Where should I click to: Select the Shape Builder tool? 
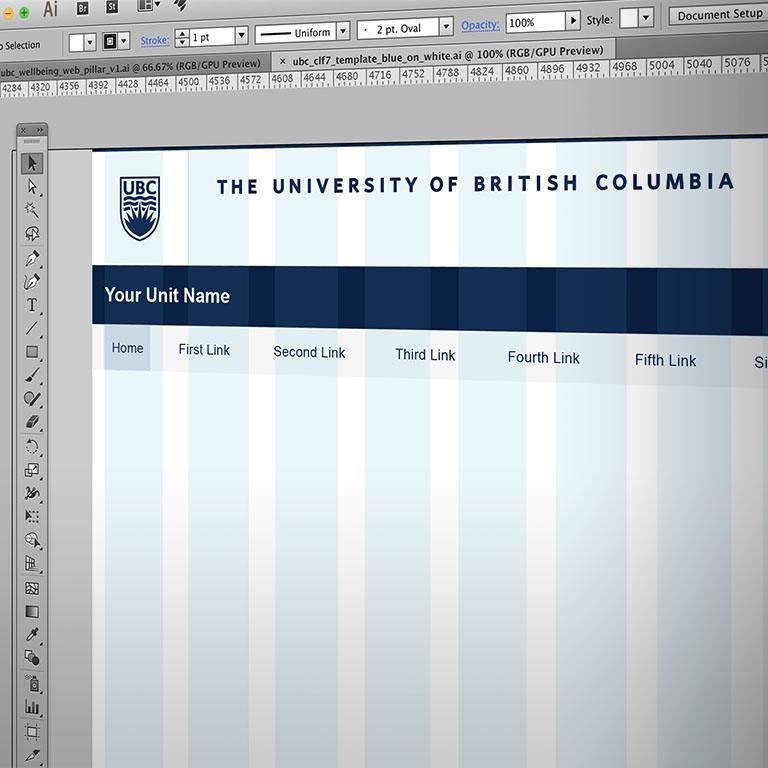[x=32, y=540]
